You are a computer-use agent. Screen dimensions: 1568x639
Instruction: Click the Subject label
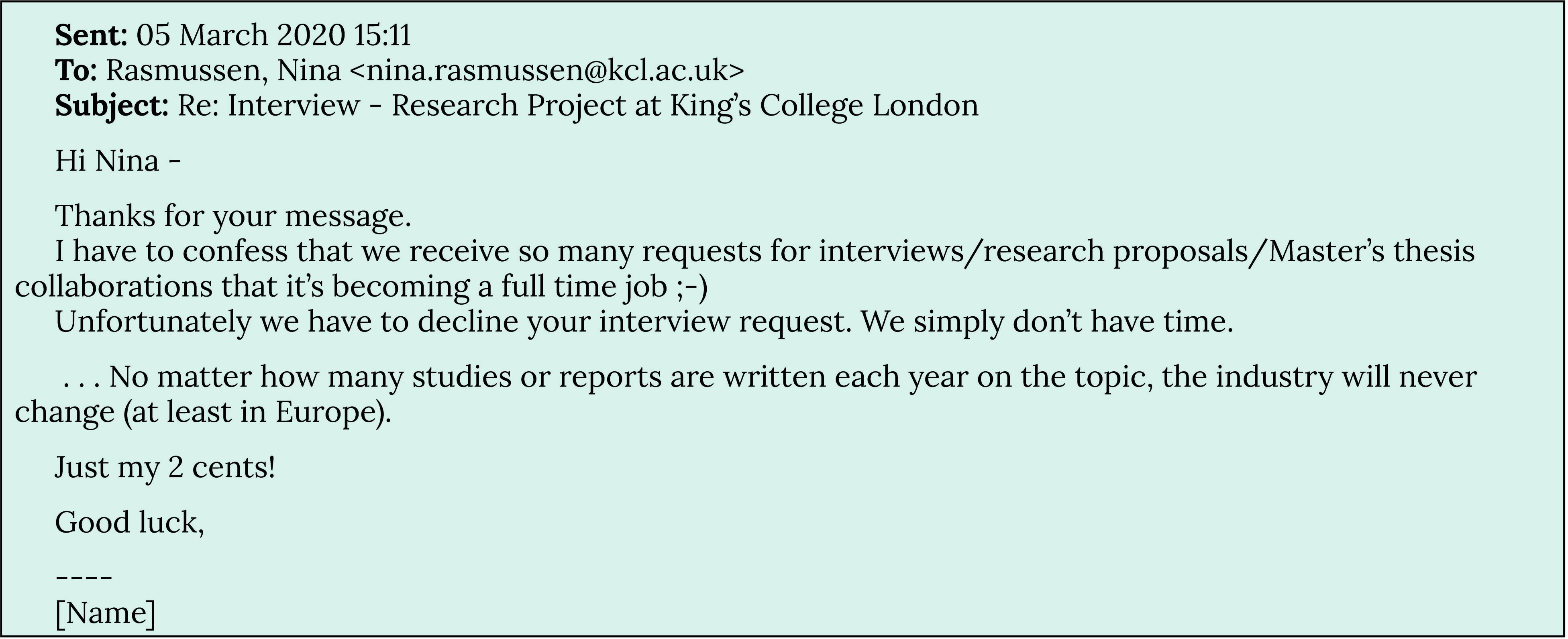(111, 106)
